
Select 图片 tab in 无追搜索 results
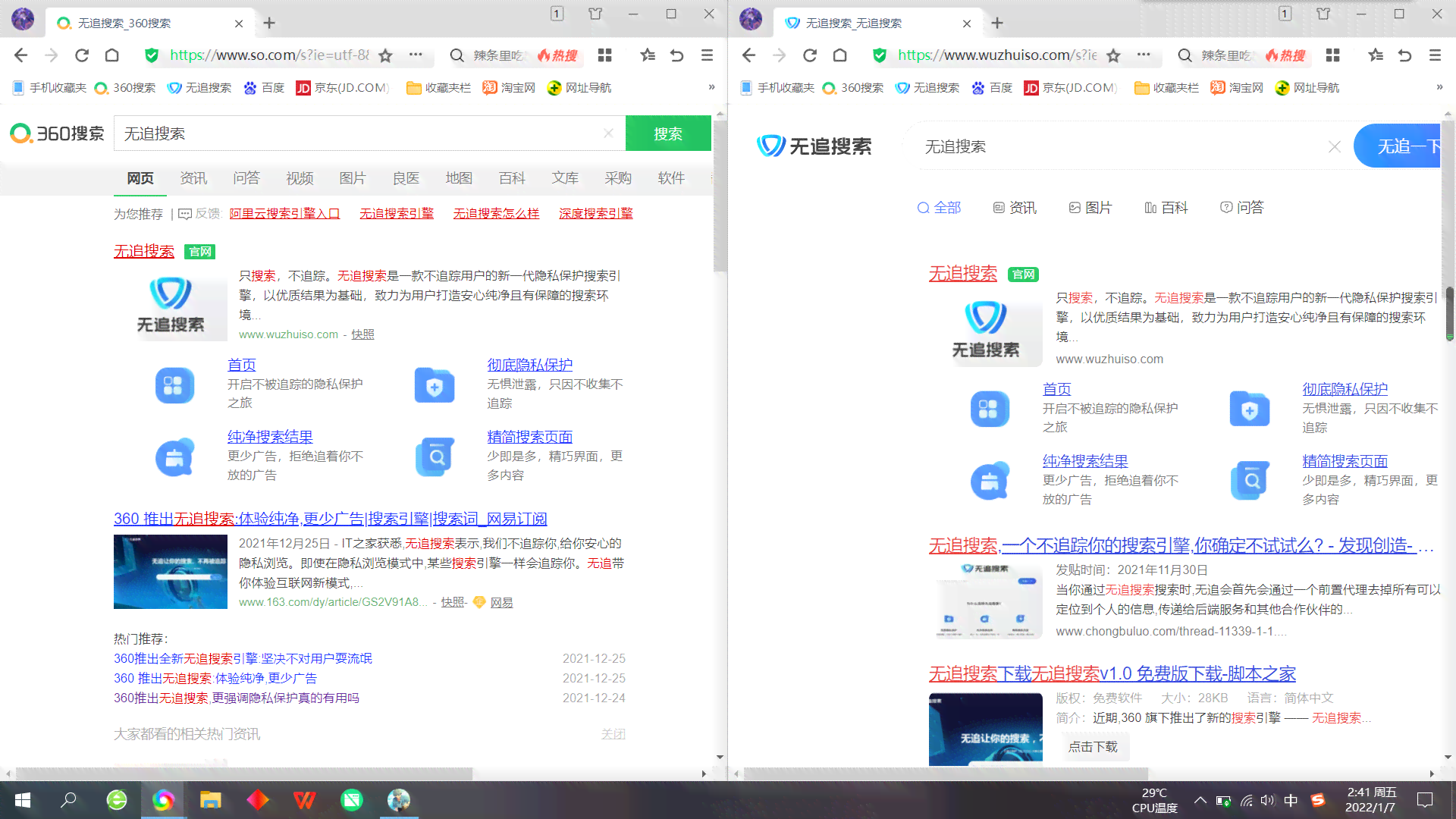point(1090,208)
